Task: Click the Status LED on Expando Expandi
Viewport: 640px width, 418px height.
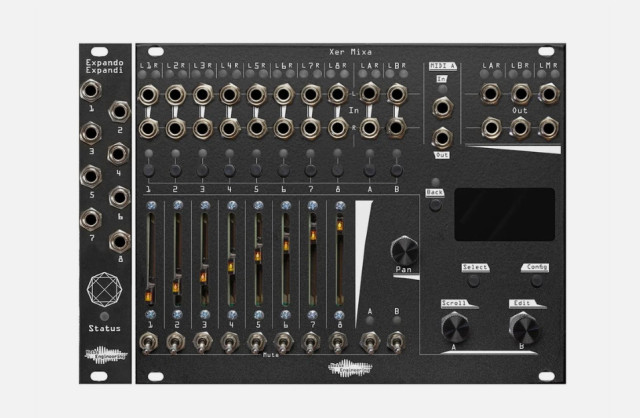Action: pyautogui.click(x=104, y=316)
